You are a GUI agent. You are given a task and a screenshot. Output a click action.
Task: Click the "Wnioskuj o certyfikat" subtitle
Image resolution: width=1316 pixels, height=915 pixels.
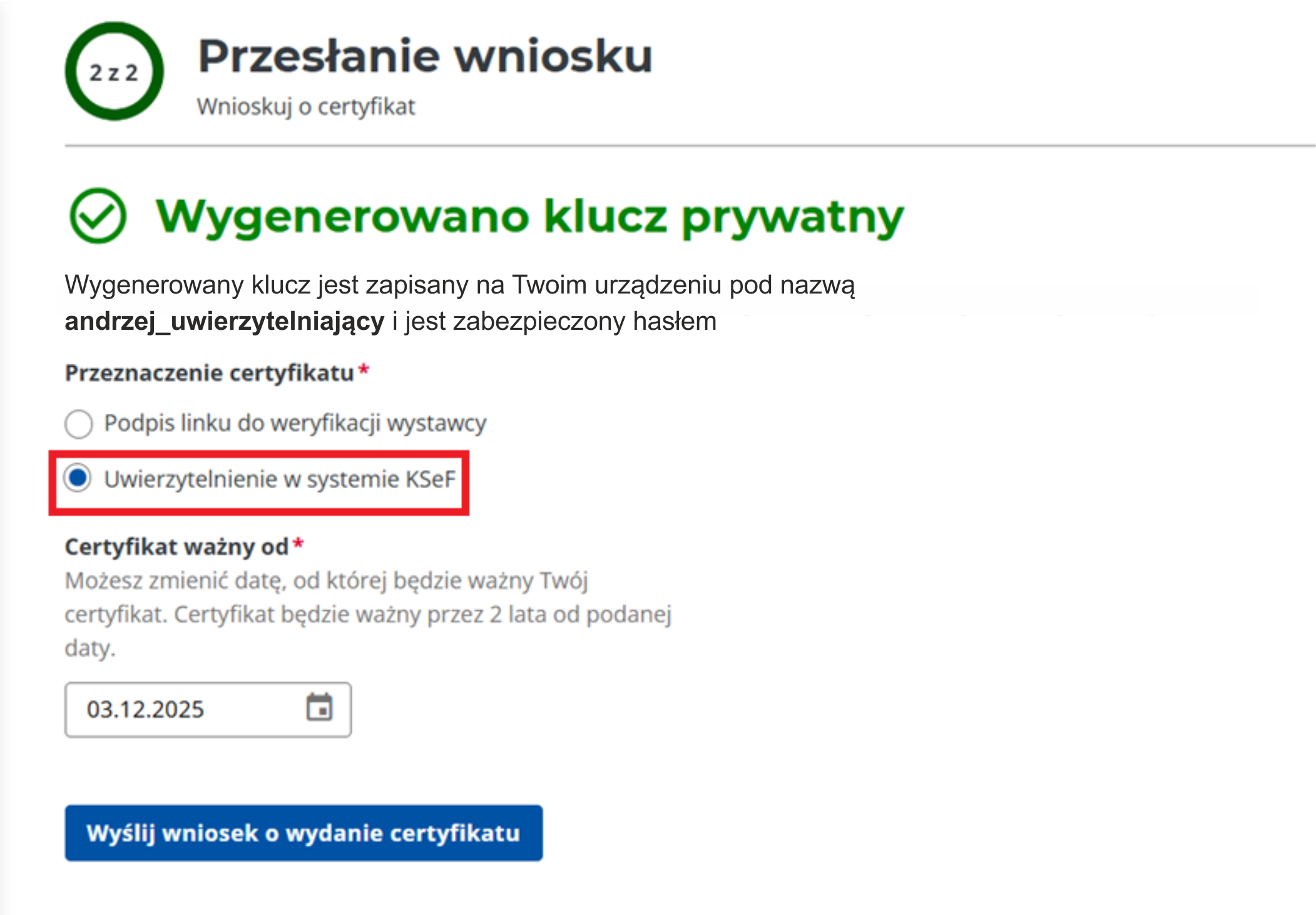click(306, 107)
